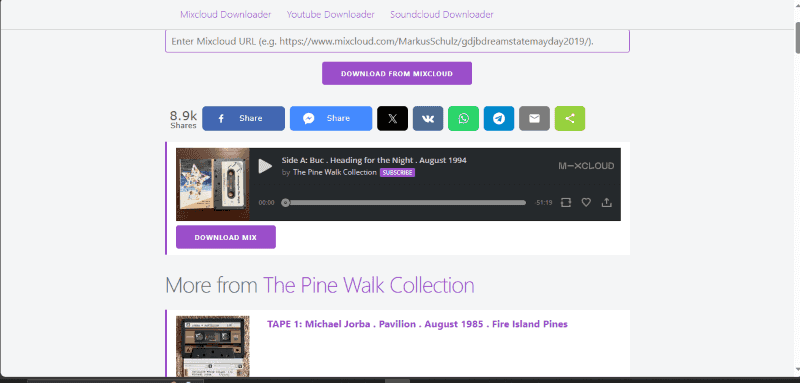This screenshot has height=383, width=800.
Task: Favorite the mix with the heart icon
Action: coord(586,202)
